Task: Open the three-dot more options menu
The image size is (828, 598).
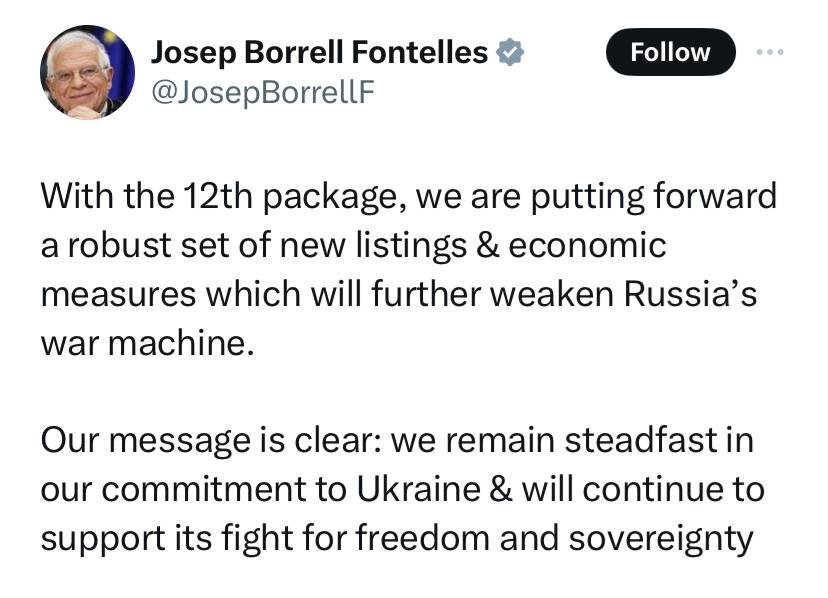Action: (770, 52)
